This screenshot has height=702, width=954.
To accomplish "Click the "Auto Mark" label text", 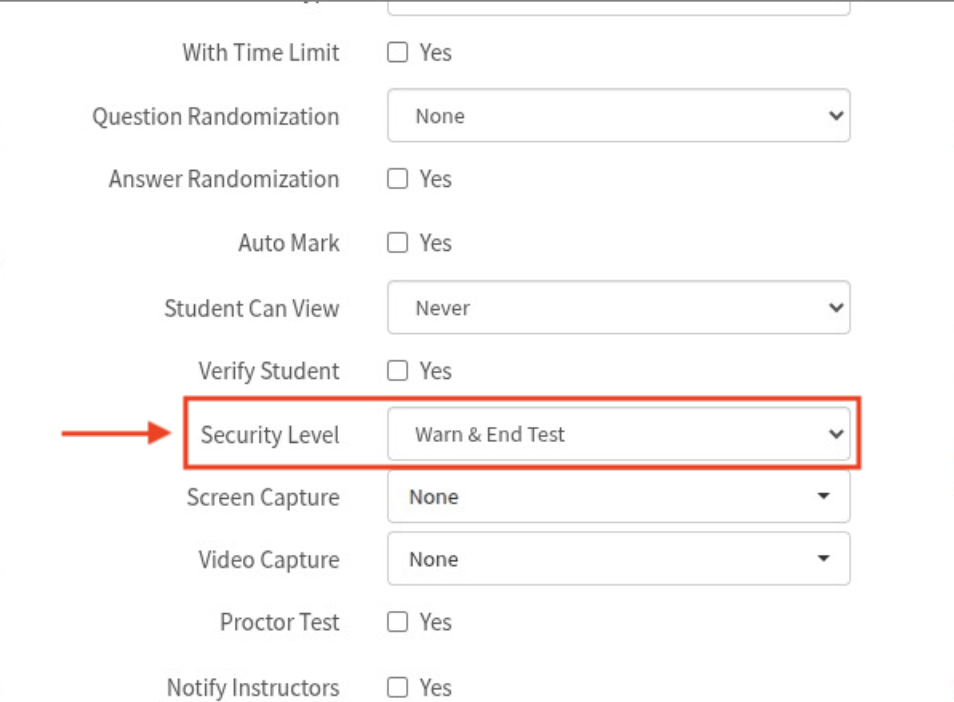I will click(289, 243).
